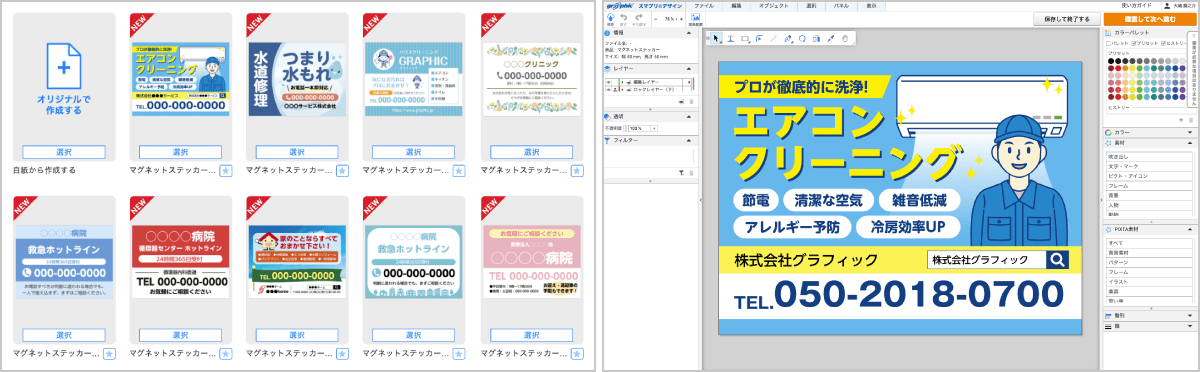This screenshot has height=372, width=1200.
Task: Open the 表示 menu
Action: tap(871, 6)
